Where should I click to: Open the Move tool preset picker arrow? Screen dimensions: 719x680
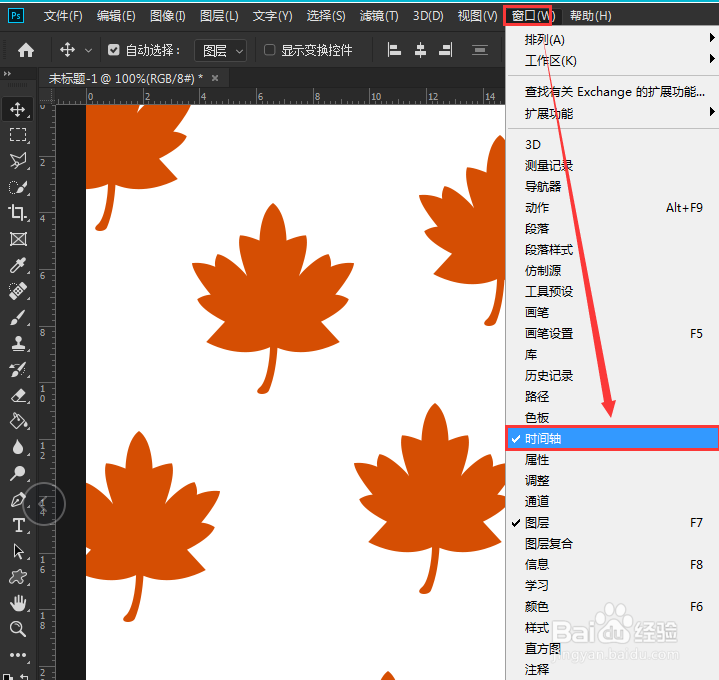[x=88, y=50]
